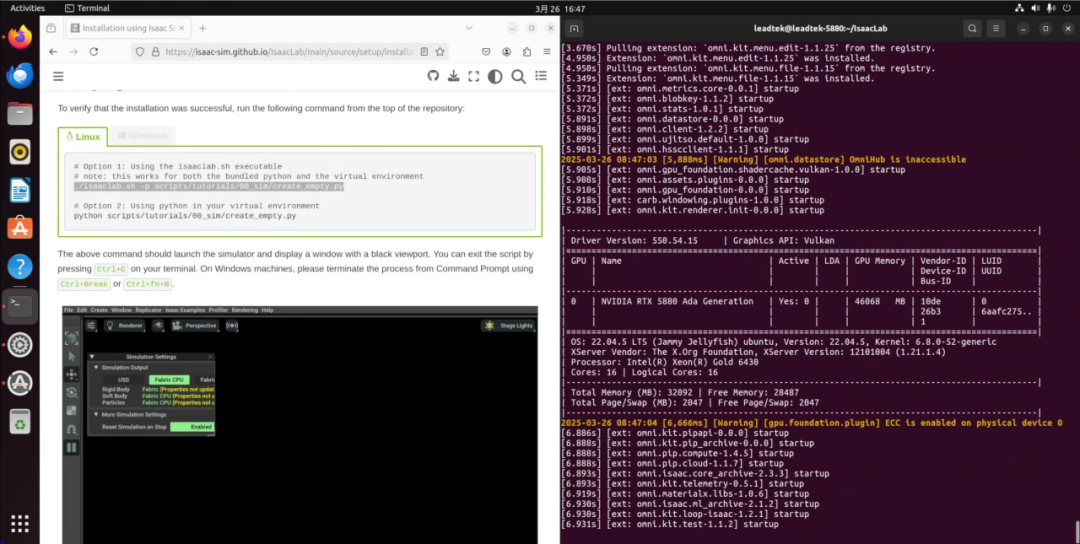Click the padlock site information icon
This screenshot has width=1080, height=544.
[x=155, y=52]
